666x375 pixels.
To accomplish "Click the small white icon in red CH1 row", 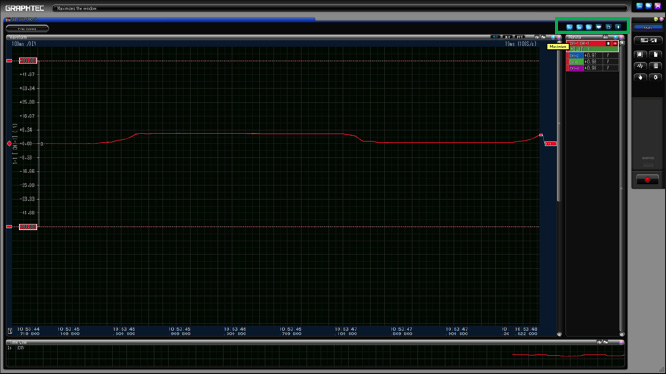I will point(608,43).
